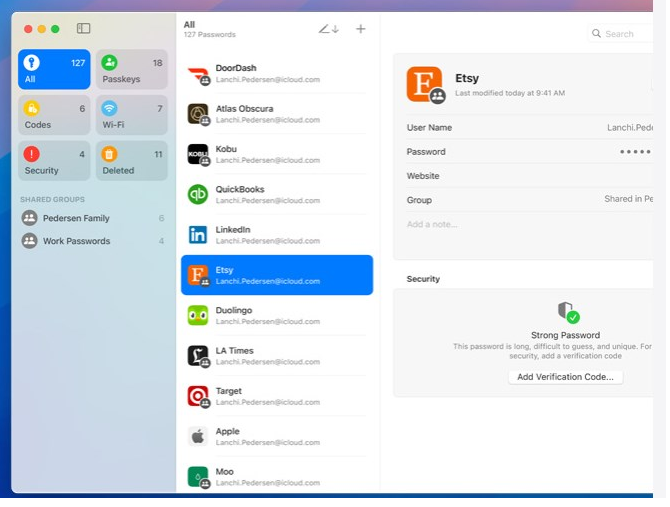Screen dimensions: 670x507
Task: Open the Codes category
Action: pos(54,115)
